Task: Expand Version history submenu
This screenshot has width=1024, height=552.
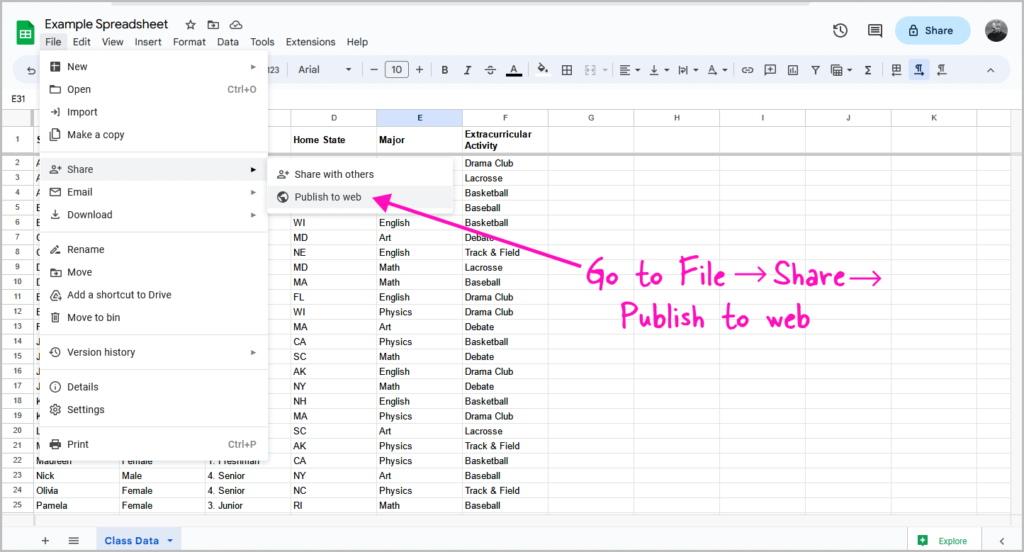Action: [x=153, y=352]
